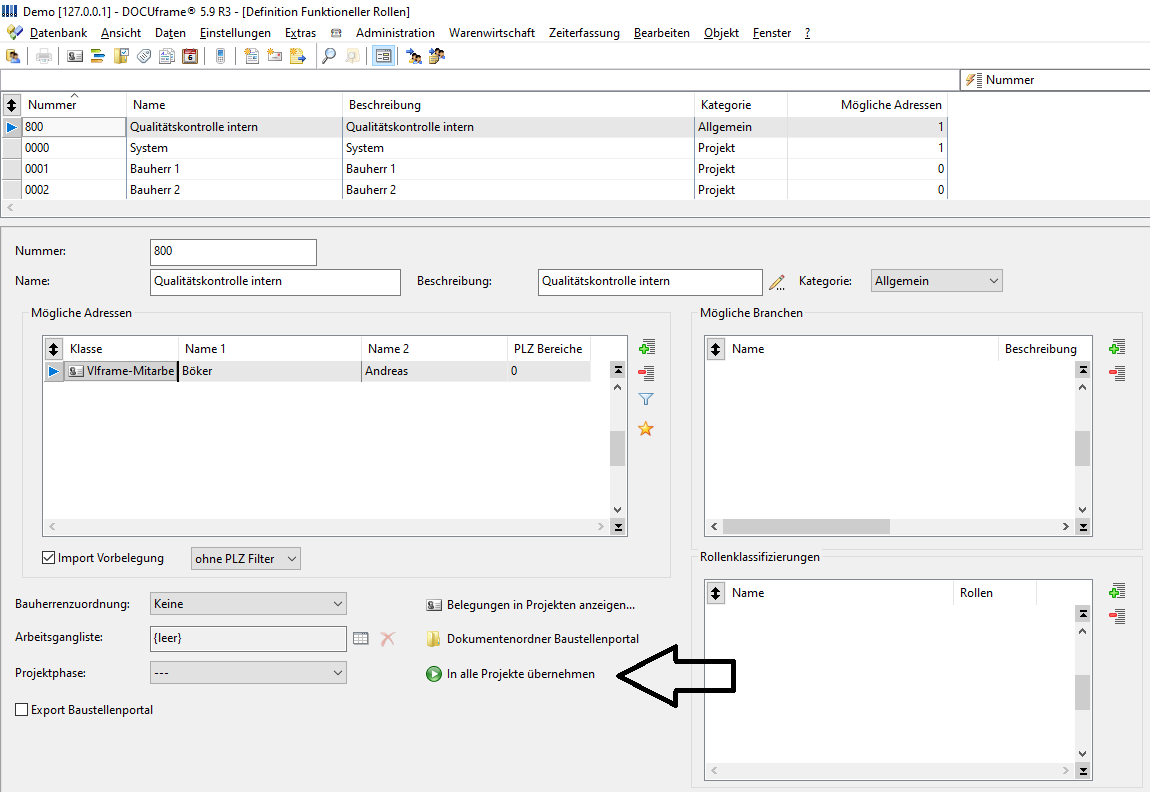
Task: Sort by Mögliche Adressen column header
Action: (x=868, y=105)
